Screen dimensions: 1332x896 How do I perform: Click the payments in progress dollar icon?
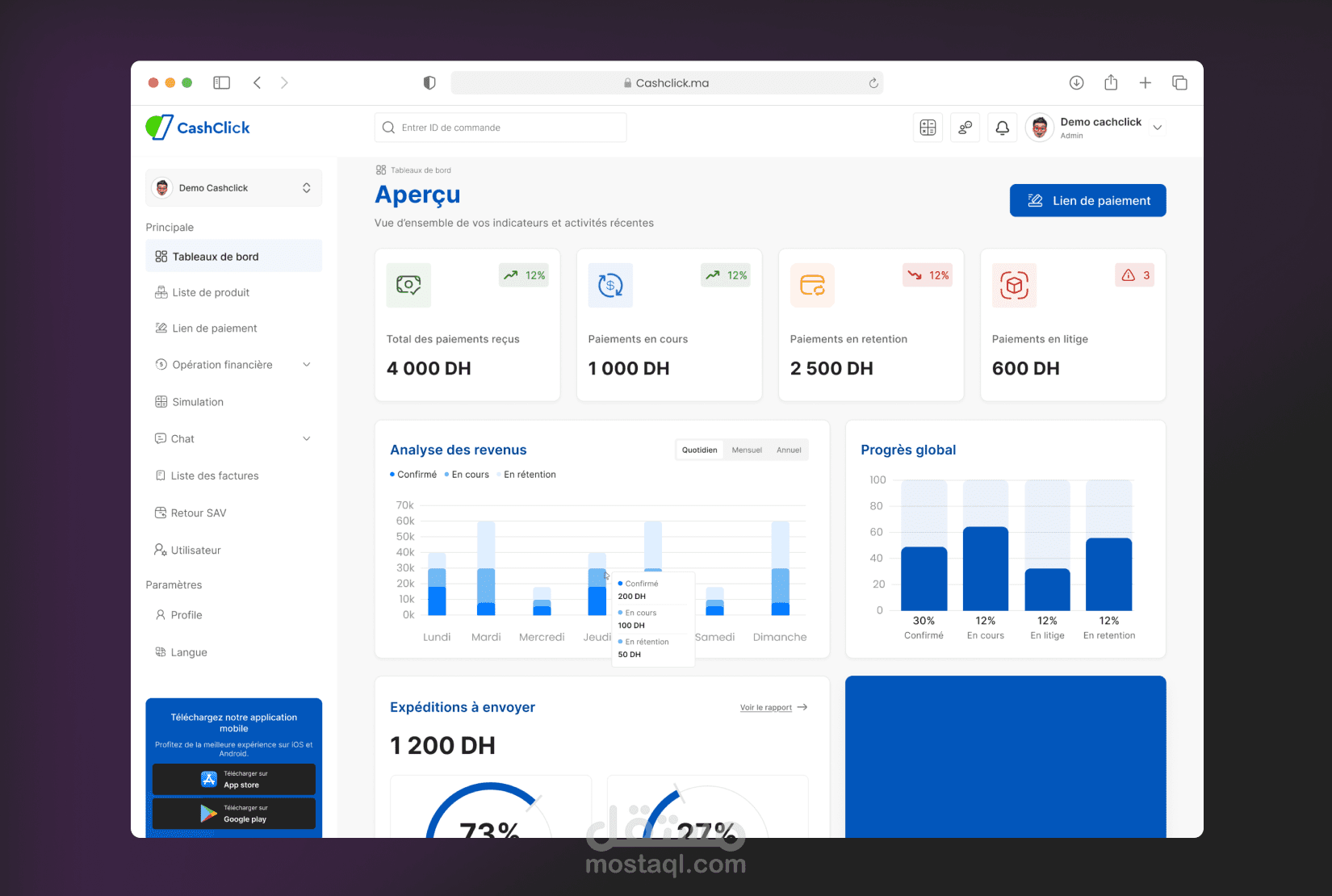pyautogui.click(x=610, y=285)
